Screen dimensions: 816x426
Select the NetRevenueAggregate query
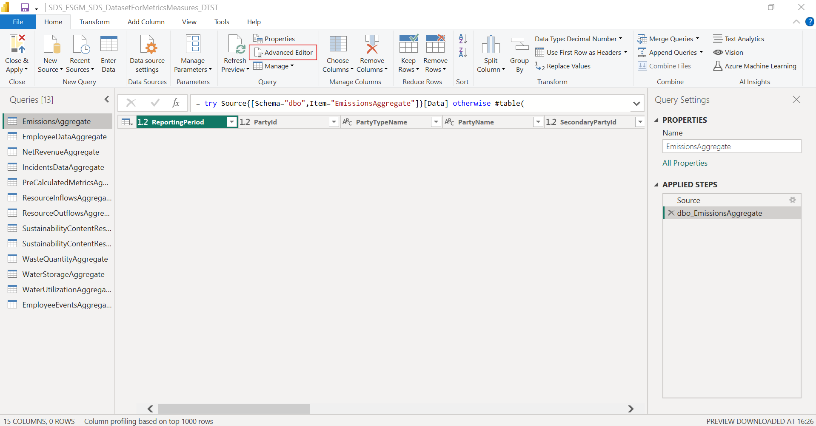pyautogui.click(x=57, y=152)
